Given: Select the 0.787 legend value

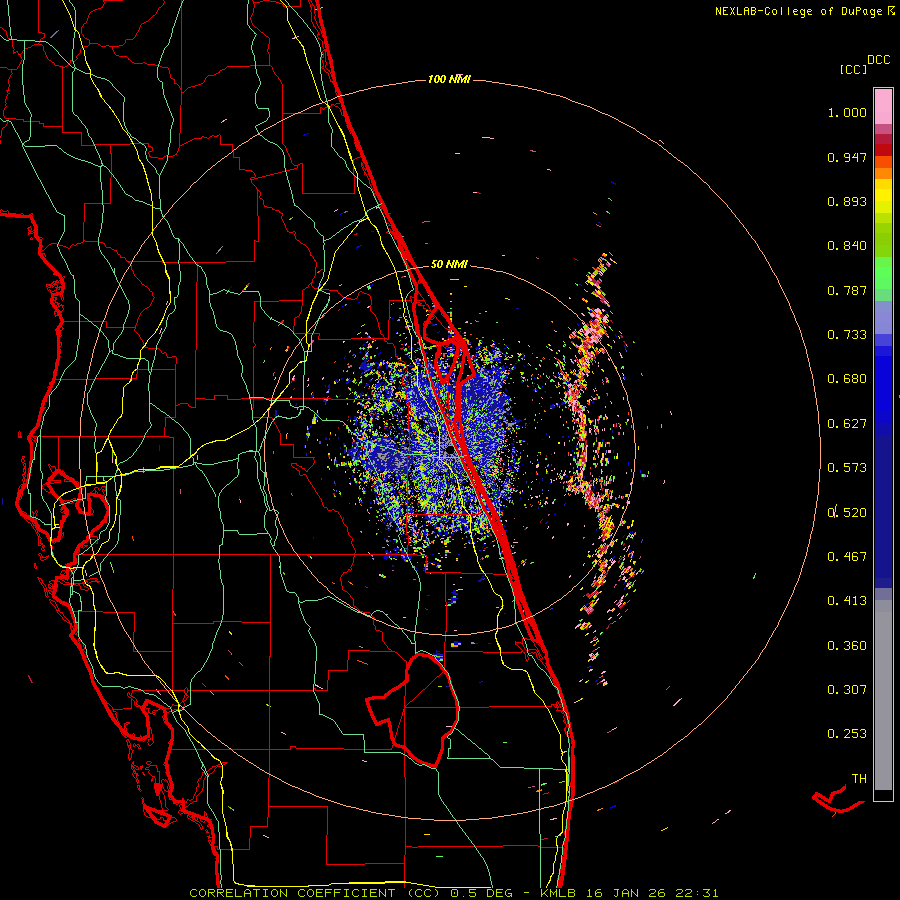Looking at the screenshot, I should (x=847, y=290).
